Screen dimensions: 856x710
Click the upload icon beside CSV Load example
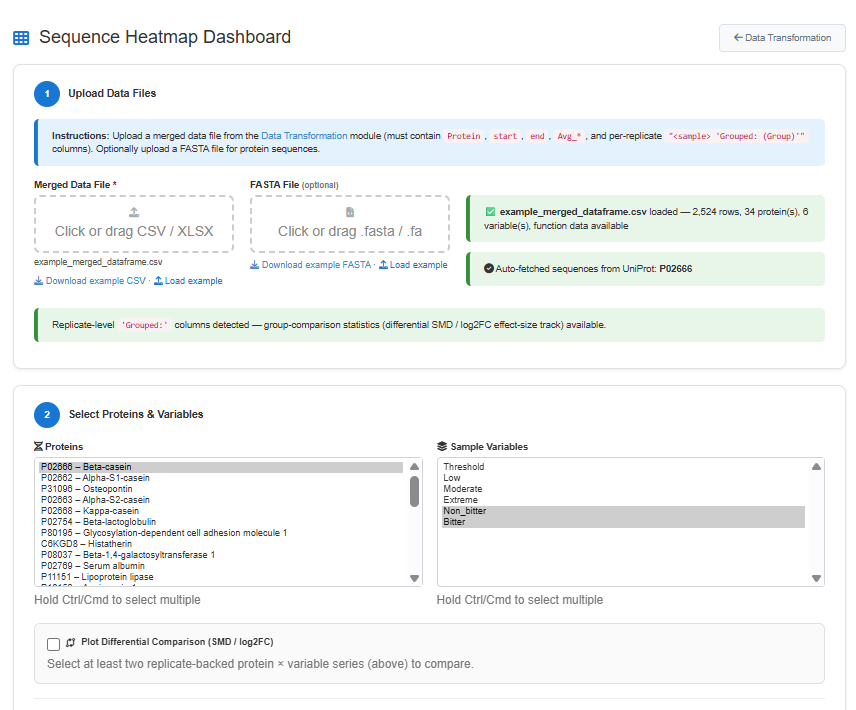(x=158, y=281)
